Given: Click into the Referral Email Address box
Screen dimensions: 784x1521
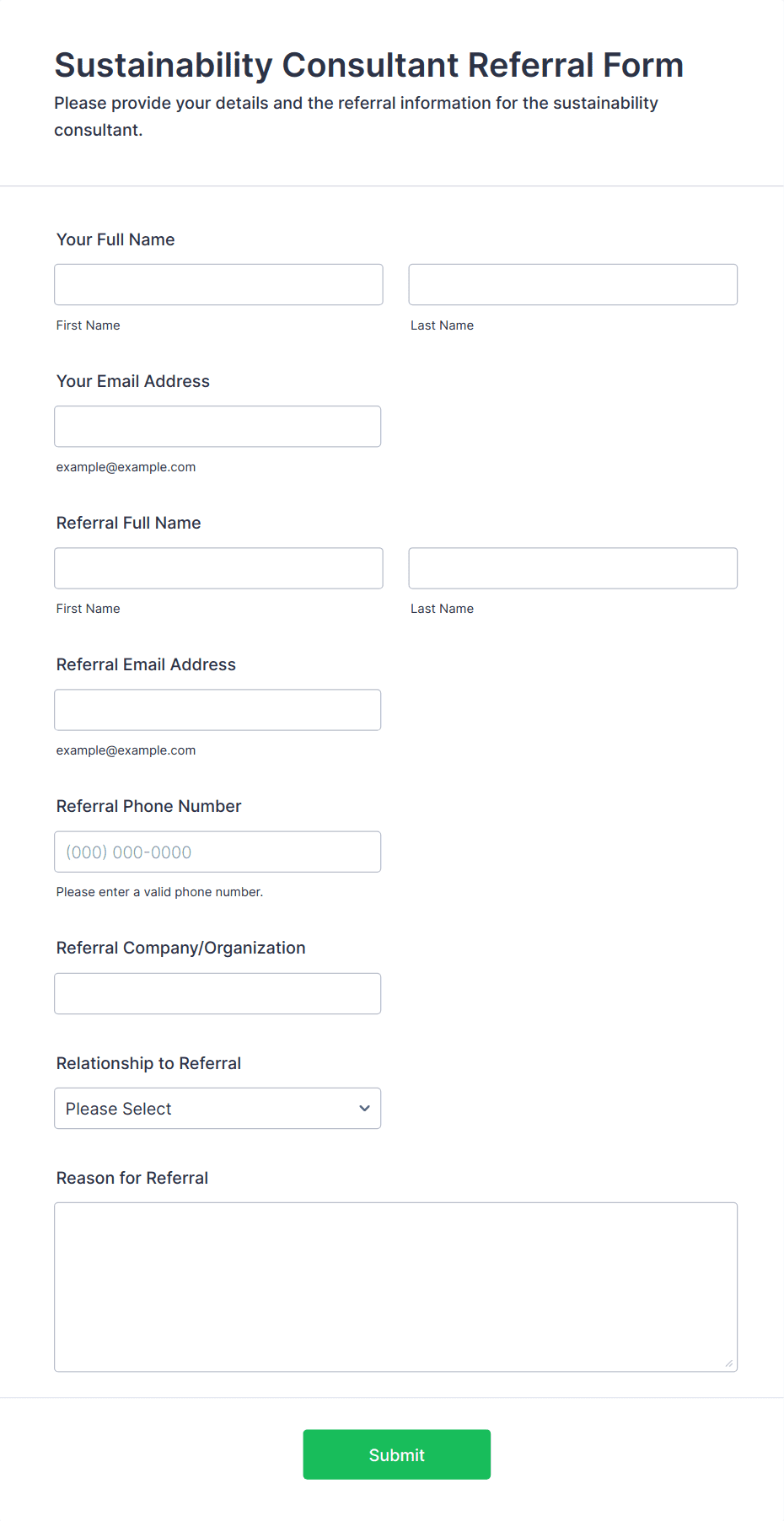Looking at the screenshot, I should pos(217,710).
